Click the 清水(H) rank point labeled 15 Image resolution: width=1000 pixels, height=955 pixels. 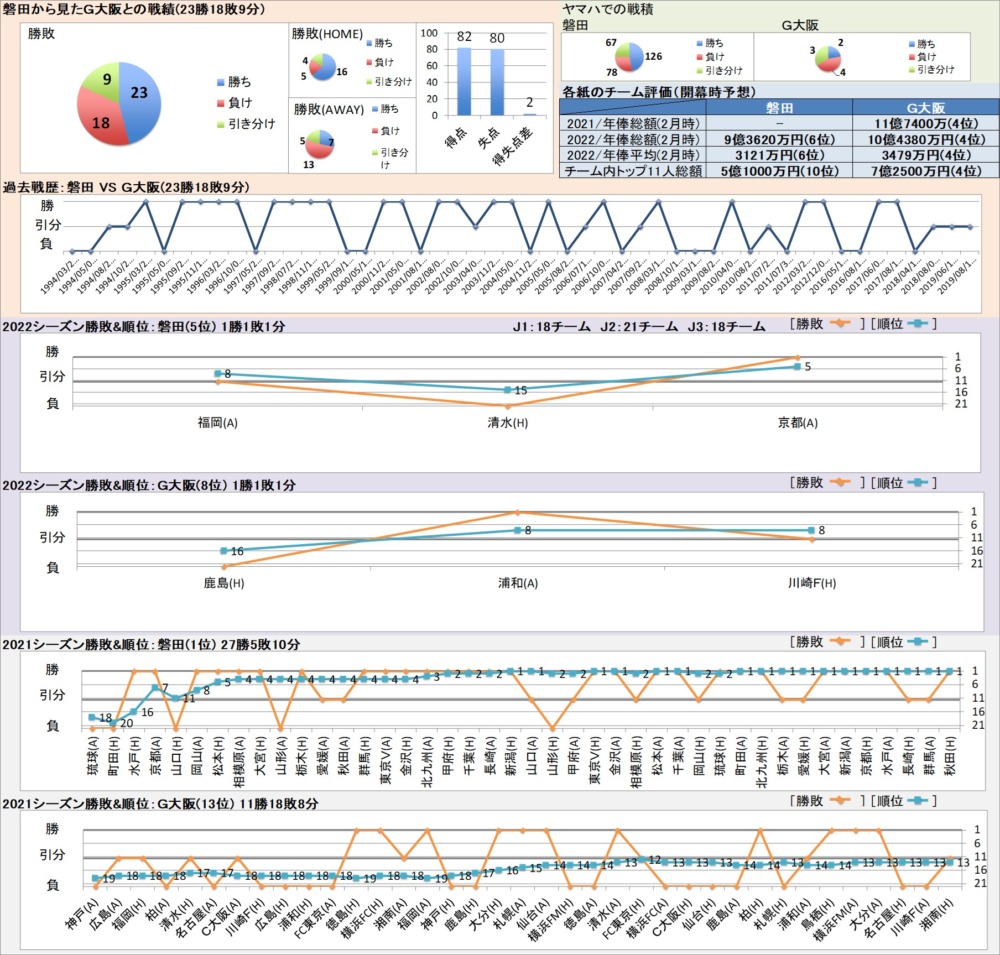(508, 390)
